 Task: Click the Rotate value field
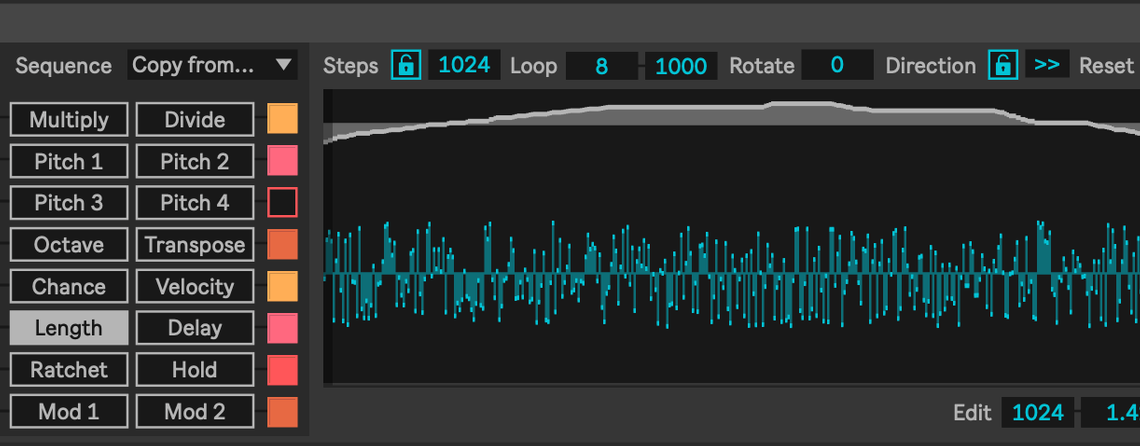coord(836,66)
